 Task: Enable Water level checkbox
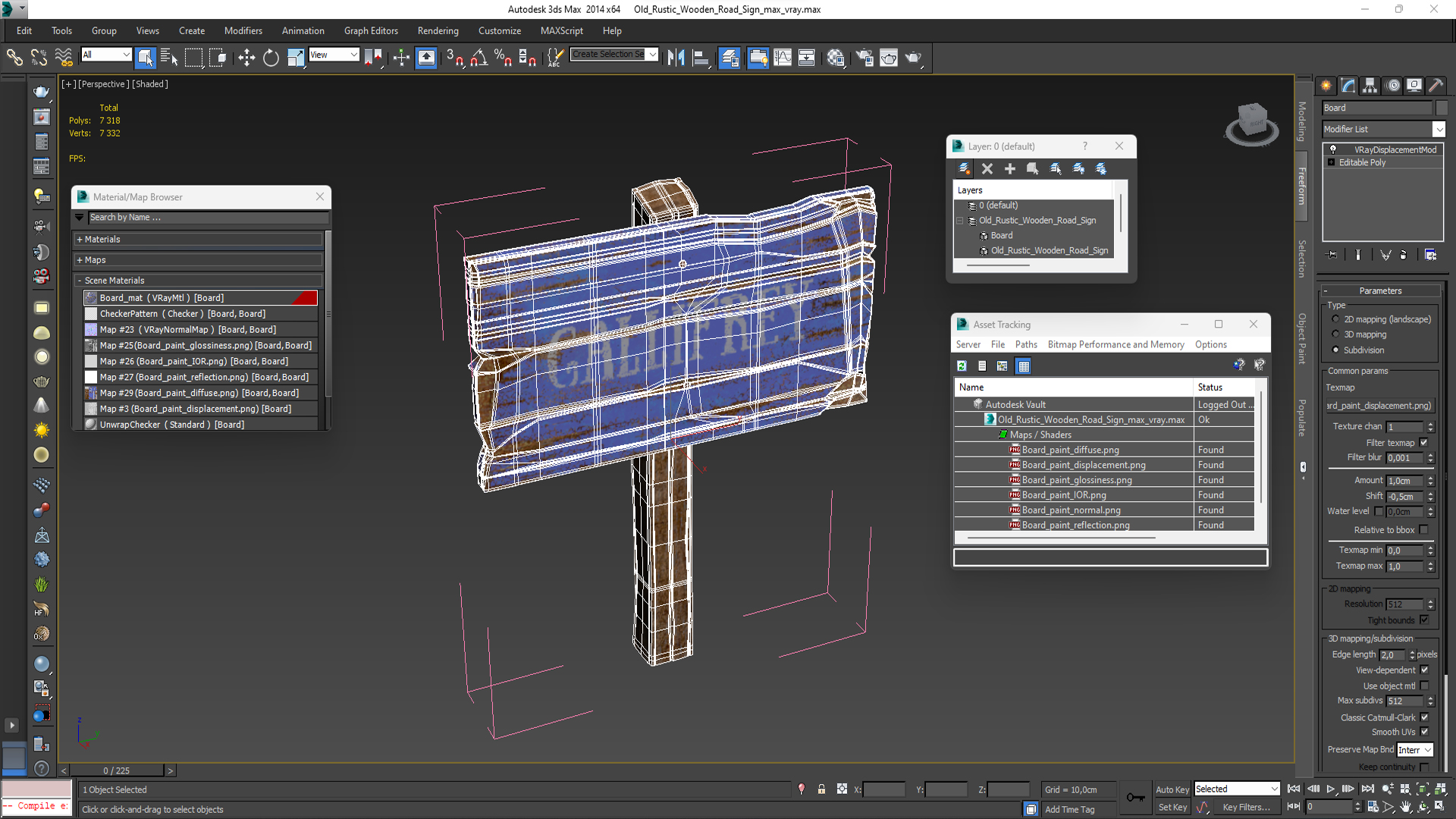pyautogui.click(x=1379, y=511)
